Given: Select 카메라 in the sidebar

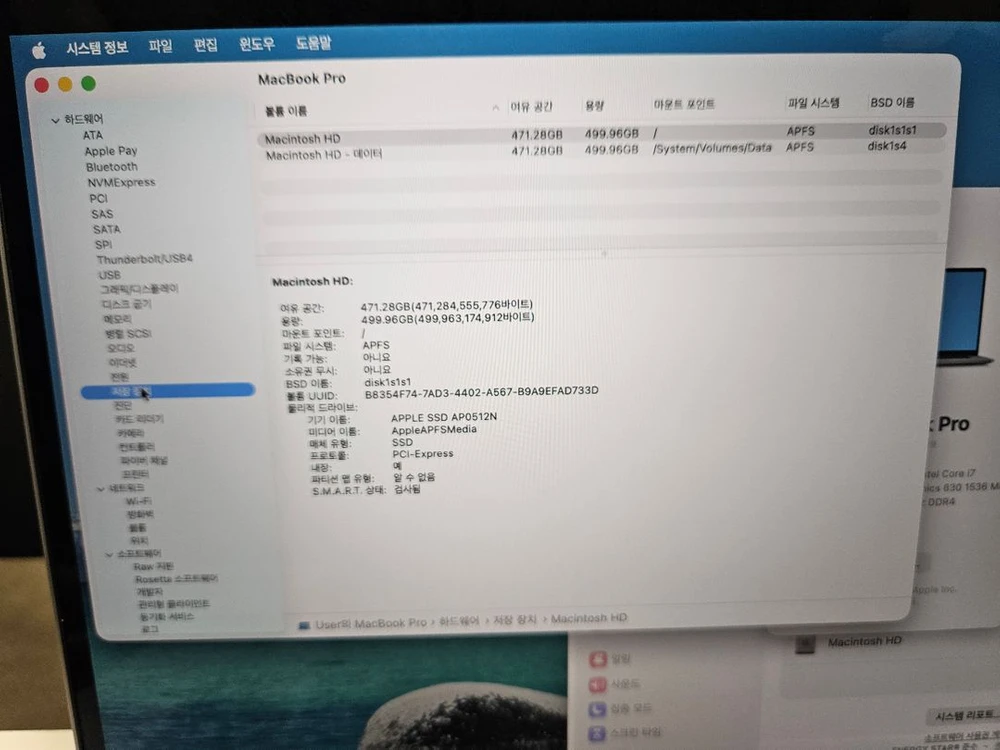Looking at the screenshot, I should pyautogui.click(x=131, y=434).
